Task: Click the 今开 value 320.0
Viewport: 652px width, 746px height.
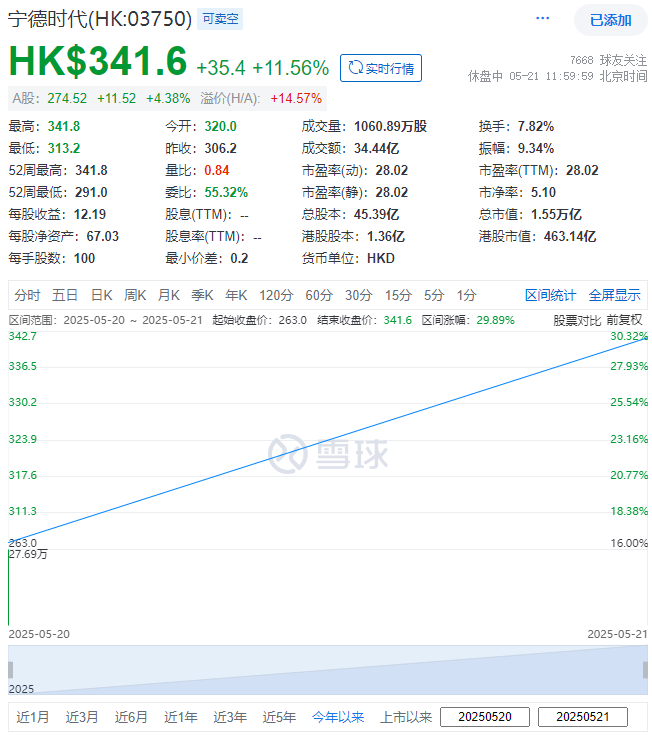Action: 220,127
